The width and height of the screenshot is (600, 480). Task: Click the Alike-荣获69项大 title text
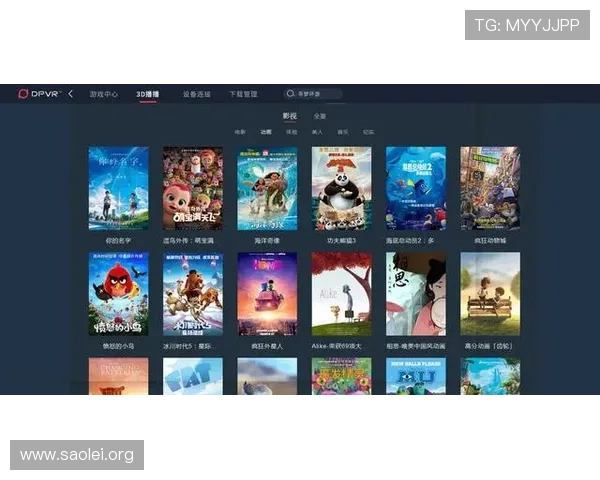[x=336, y=346]
